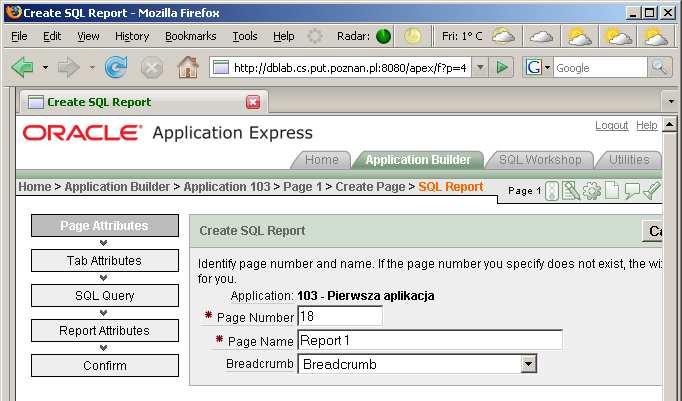Viewport: 682px width, 401px height.
Task: Open the Help menu in menu bar
Action: [x=284, y=36]
